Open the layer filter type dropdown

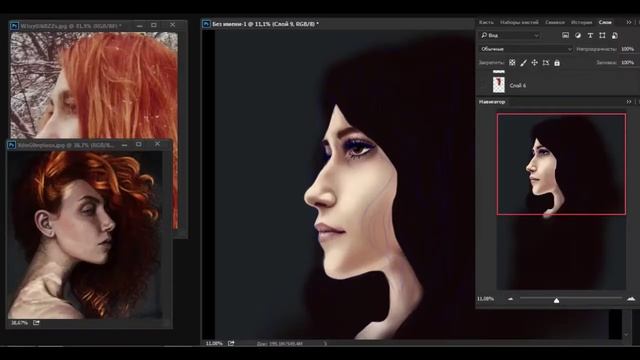[x=510, y=36]
